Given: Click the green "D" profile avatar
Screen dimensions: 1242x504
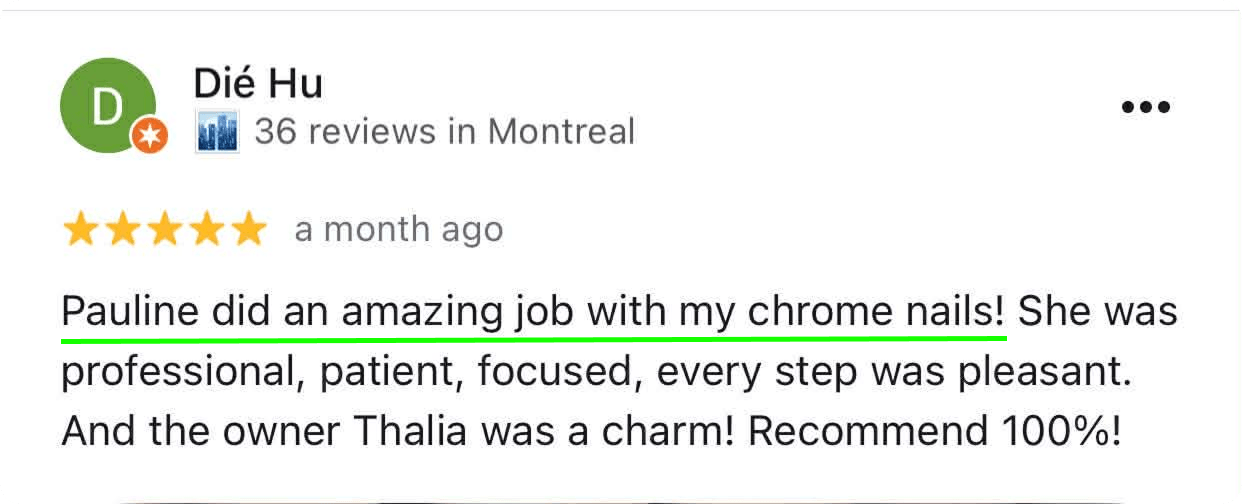Looking at the screenshot, I should [x=107, y=104].
